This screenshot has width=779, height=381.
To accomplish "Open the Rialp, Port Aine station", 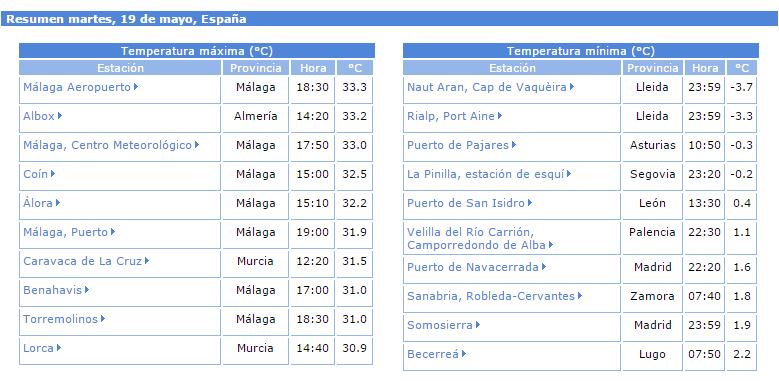I will click(x=451, y=116).
